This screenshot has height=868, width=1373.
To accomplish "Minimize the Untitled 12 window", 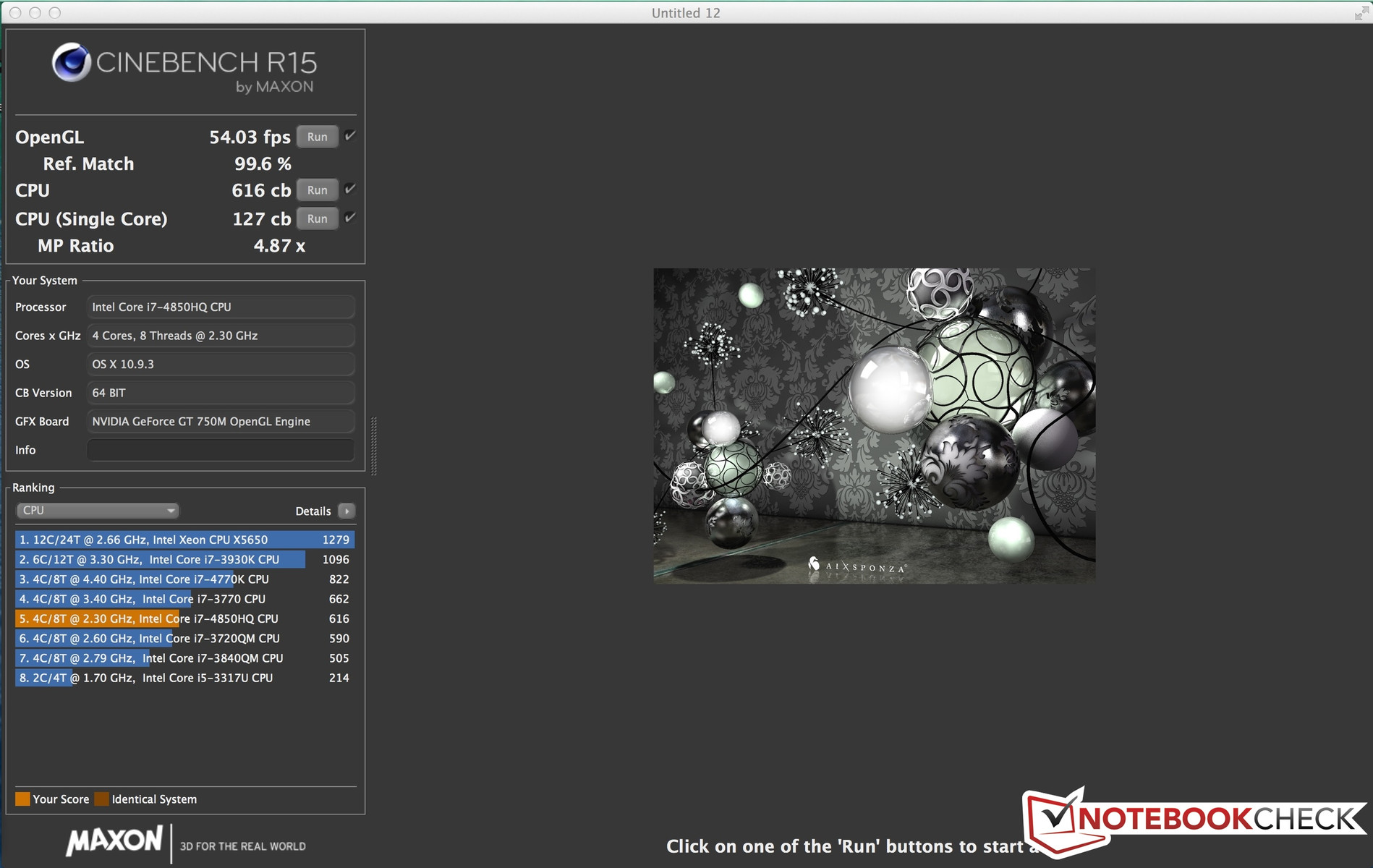I will coord(35,13).
